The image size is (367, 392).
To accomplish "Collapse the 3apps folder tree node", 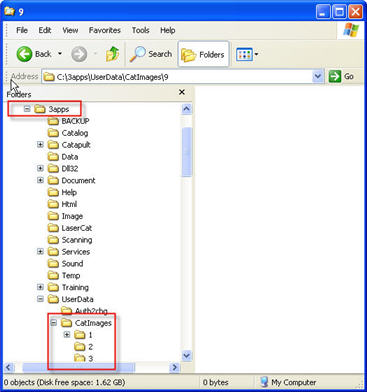I will [x=27, y=109].
